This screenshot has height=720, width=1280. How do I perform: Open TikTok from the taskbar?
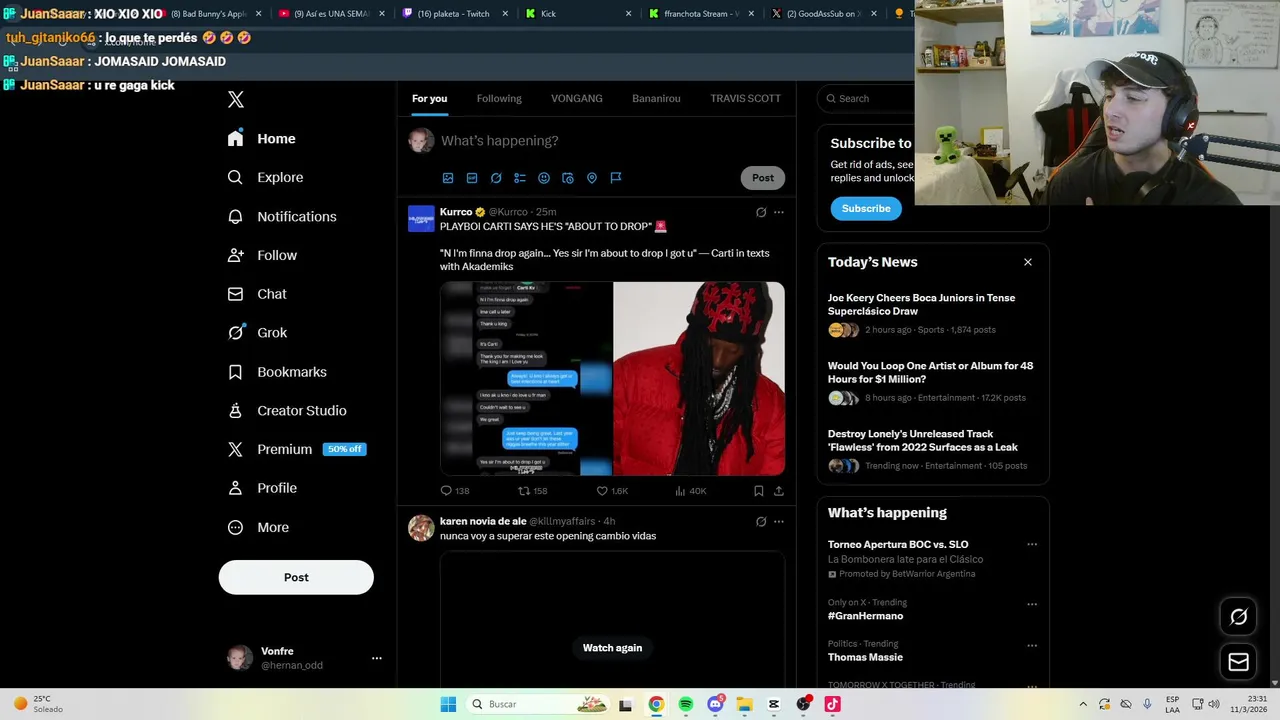pos(832,704)
